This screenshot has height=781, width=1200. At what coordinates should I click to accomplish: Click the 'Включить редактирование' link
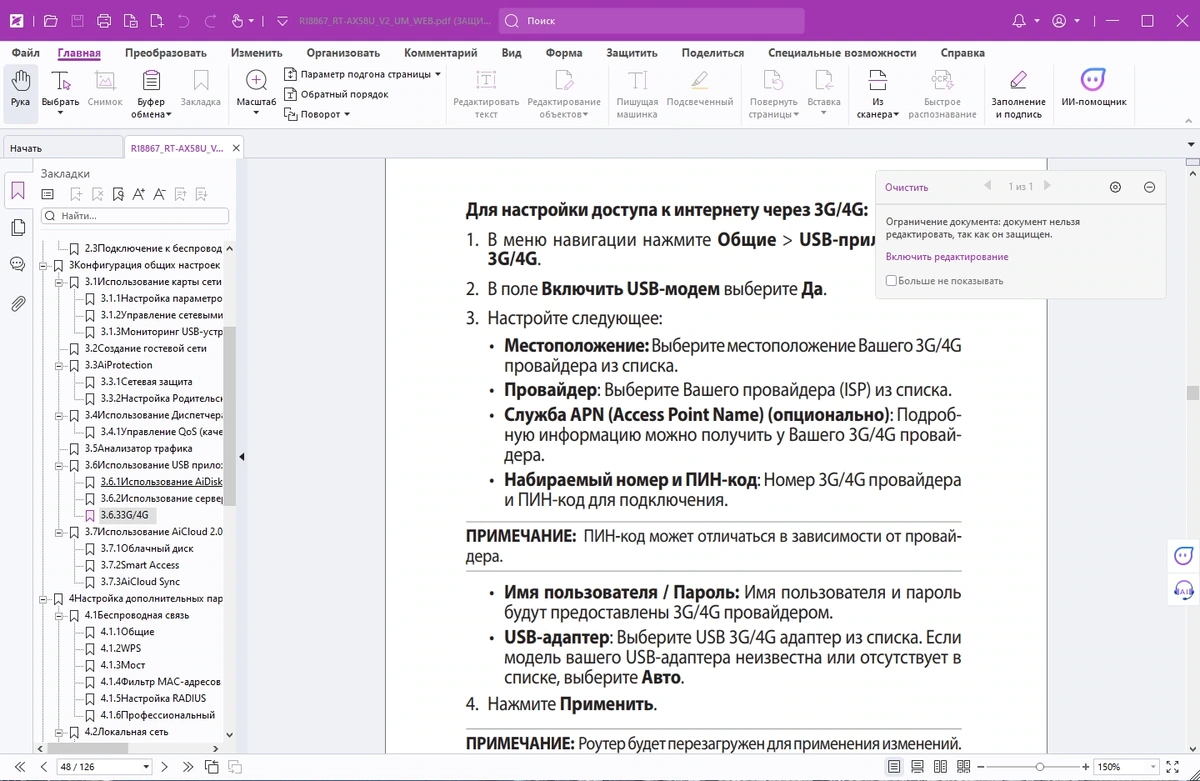click(x=946, y=257)
